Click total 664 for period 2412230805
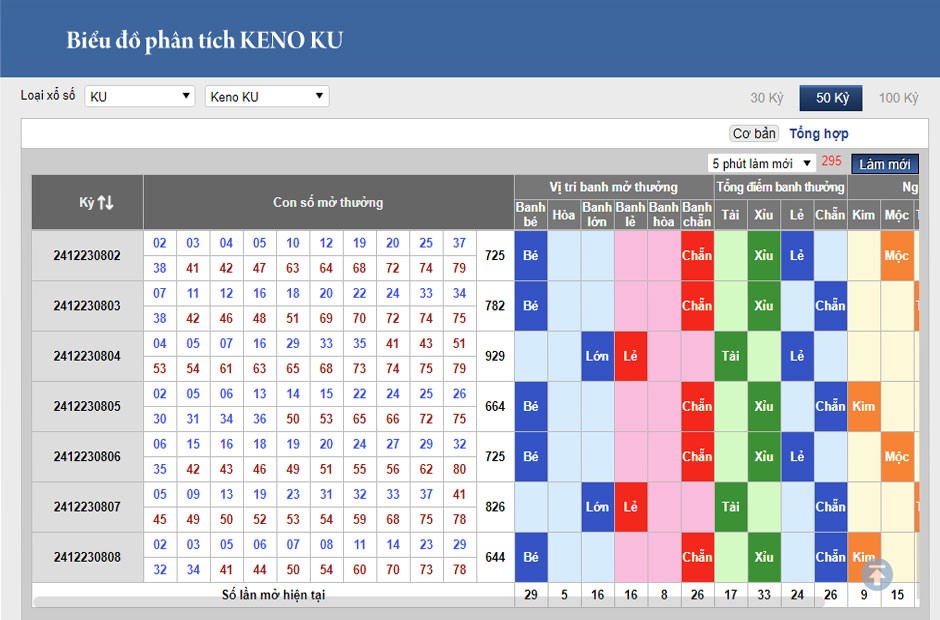The image size is (940, 620). pos(495,407)
